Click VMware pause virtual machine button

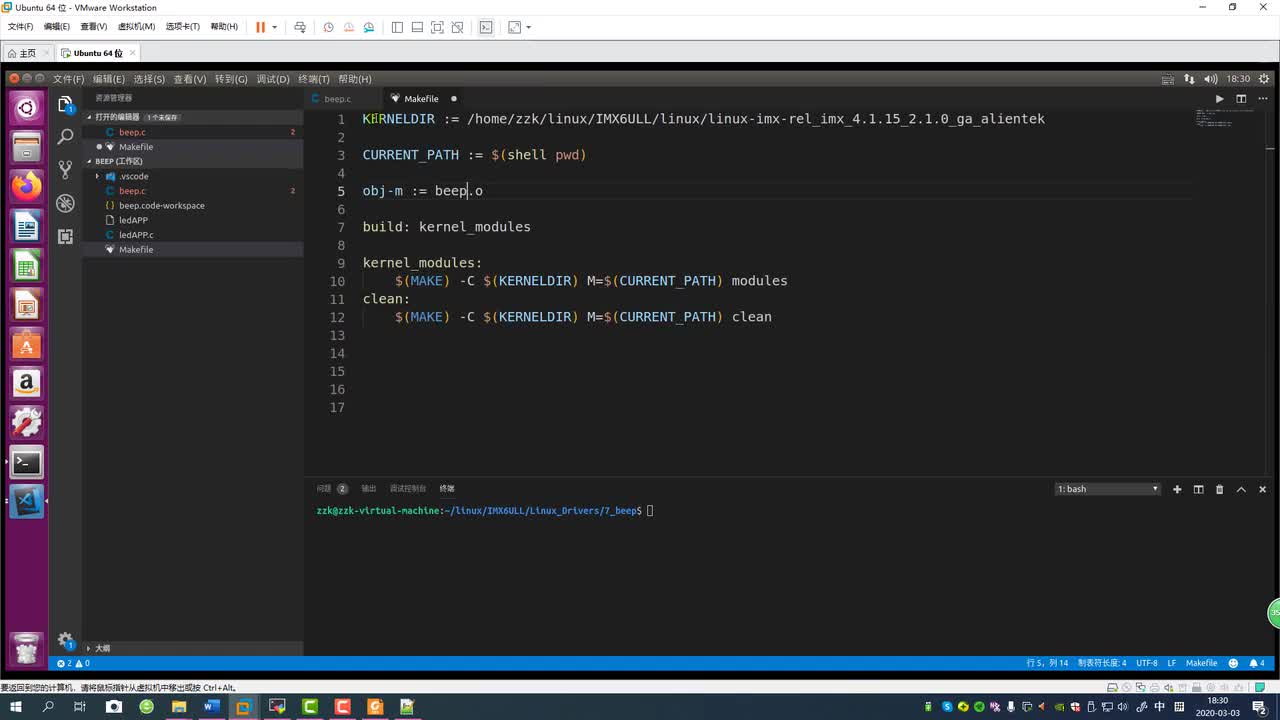260,27
